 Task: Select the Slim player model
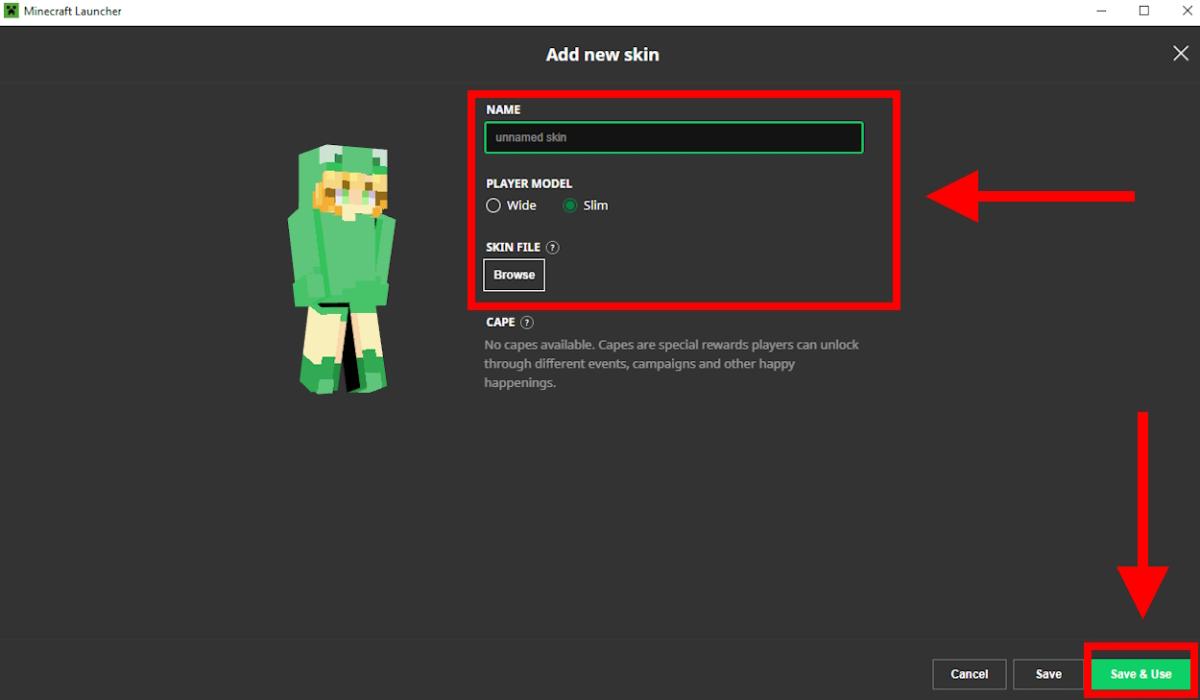568,205
